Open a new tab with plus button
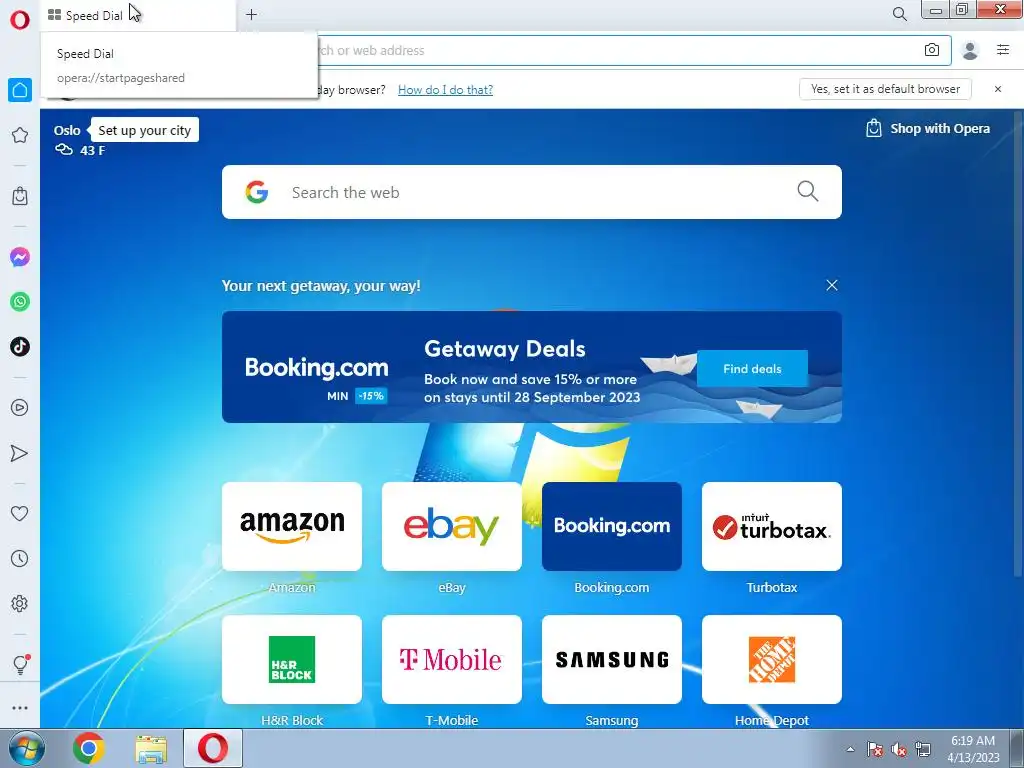The height and width of the screenshot is (768, 1024). coord(251,14)
